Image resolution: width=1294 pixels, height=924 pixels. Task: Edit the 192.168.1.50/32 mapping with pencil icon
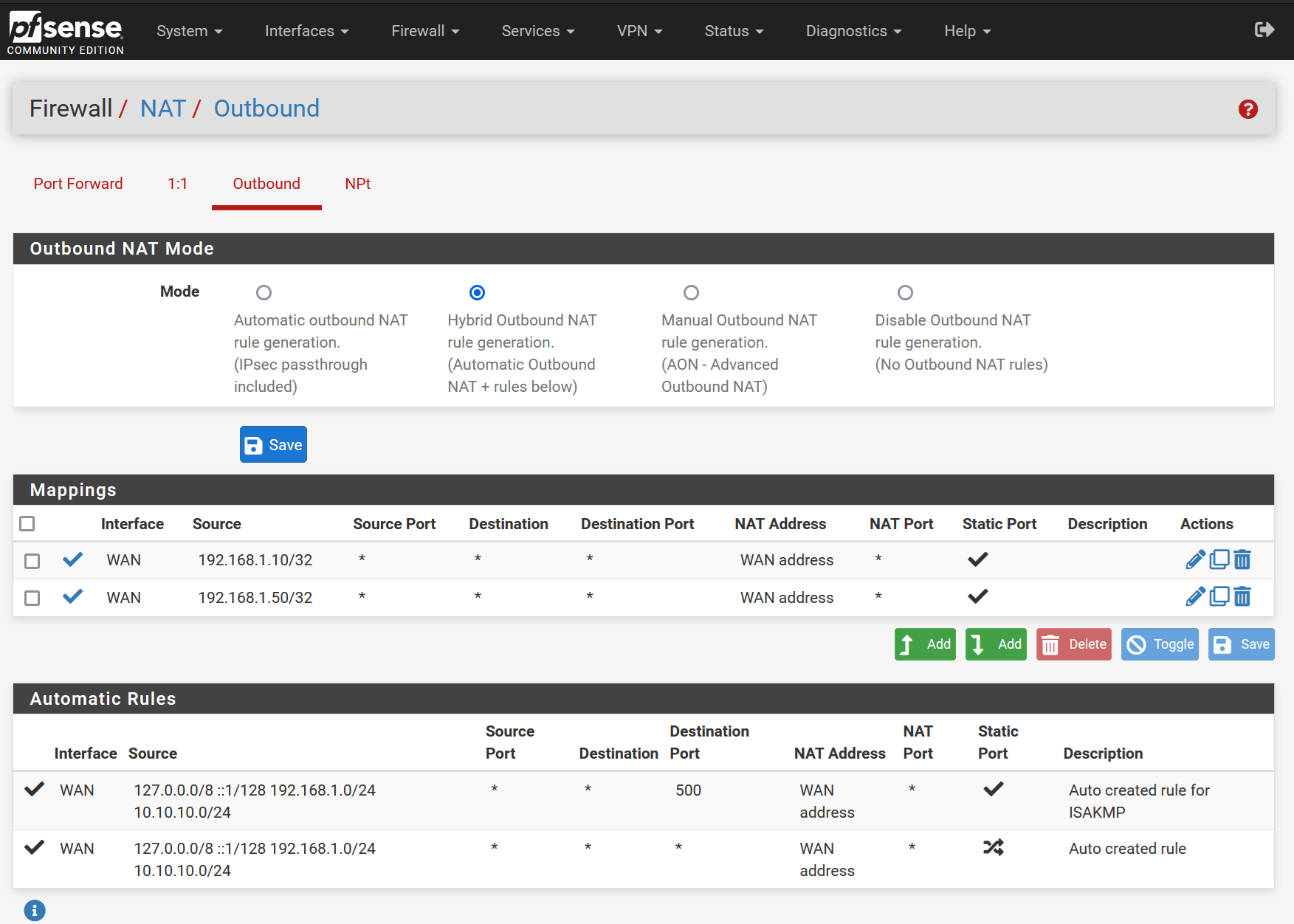coord(1195,596)
